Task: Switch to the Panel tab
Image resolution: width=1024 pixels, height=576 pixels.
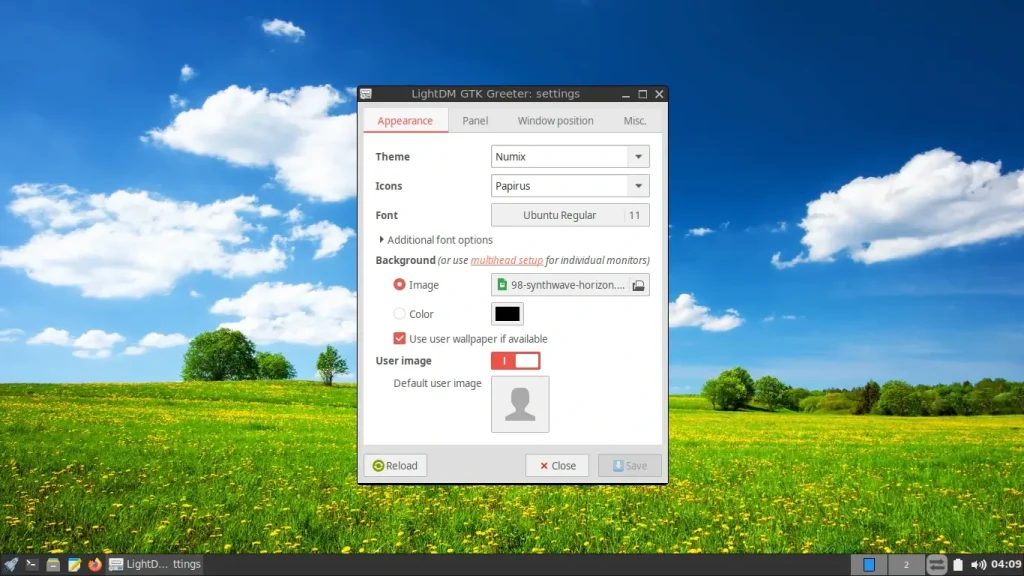Action: coord(475,121)
